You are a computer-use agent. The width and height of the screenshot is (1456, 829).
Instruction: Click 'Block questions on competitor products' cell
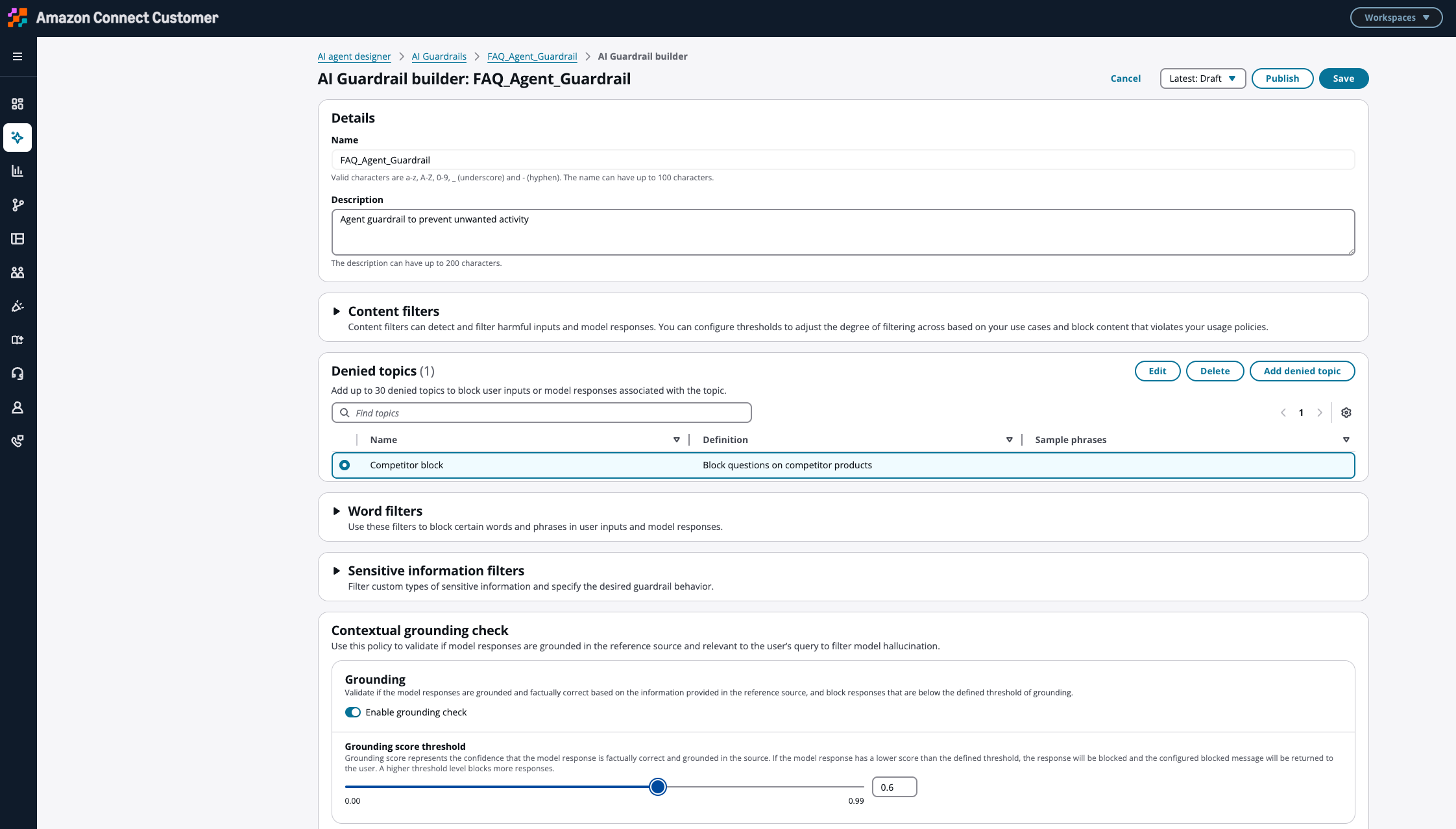click(x=787, y=465)
